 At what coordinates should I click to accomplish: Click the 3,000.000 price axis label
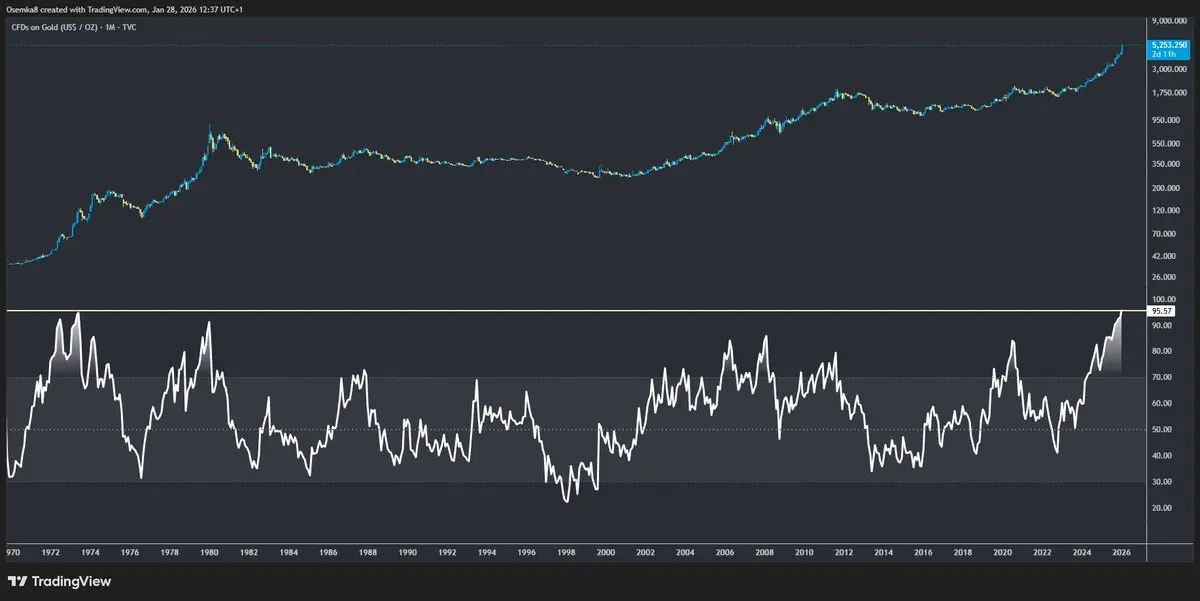[1168, 70]
